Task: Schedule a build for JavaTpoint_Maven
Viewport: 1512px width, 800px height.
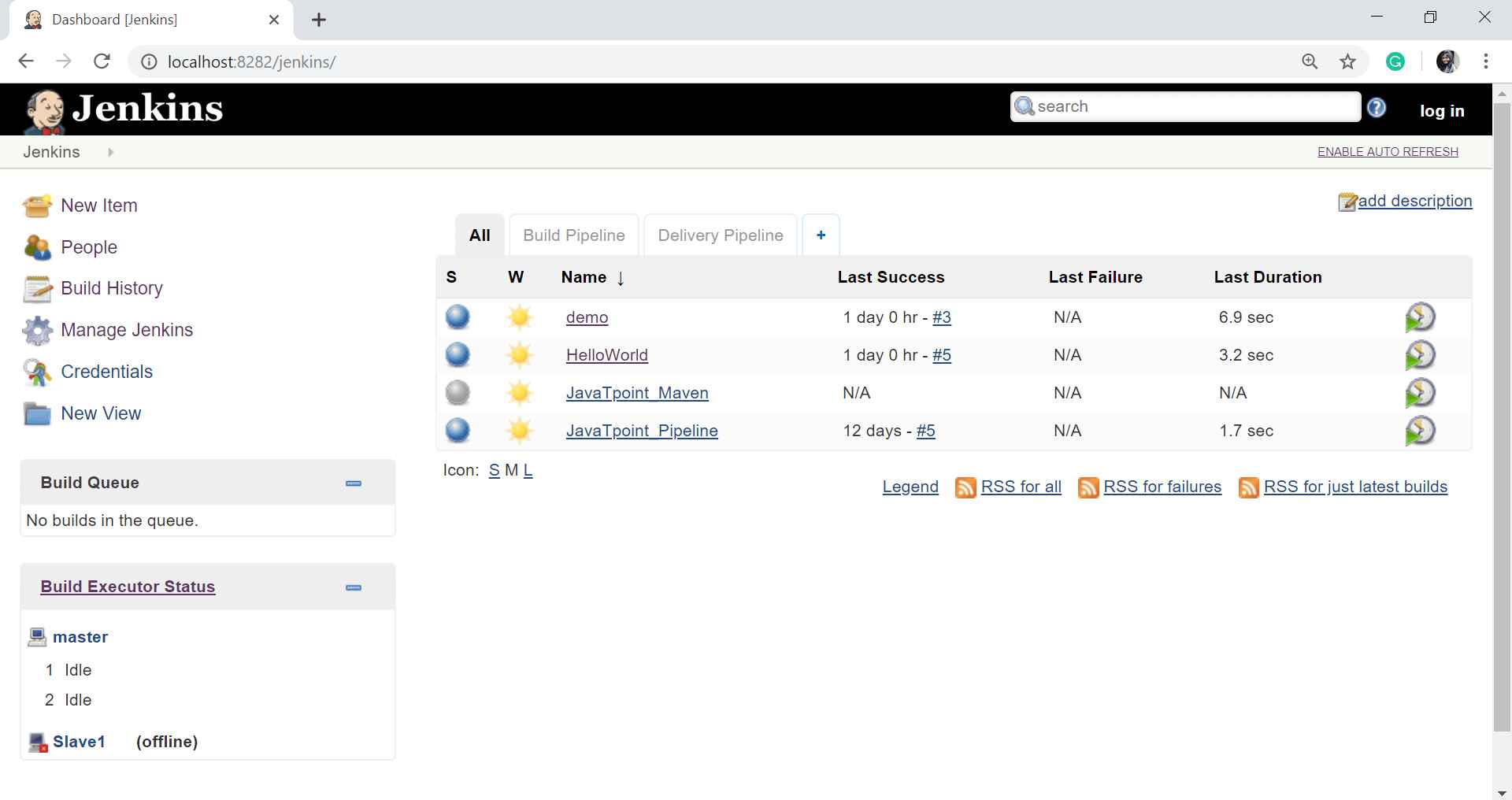Action: pos(1420,393)
